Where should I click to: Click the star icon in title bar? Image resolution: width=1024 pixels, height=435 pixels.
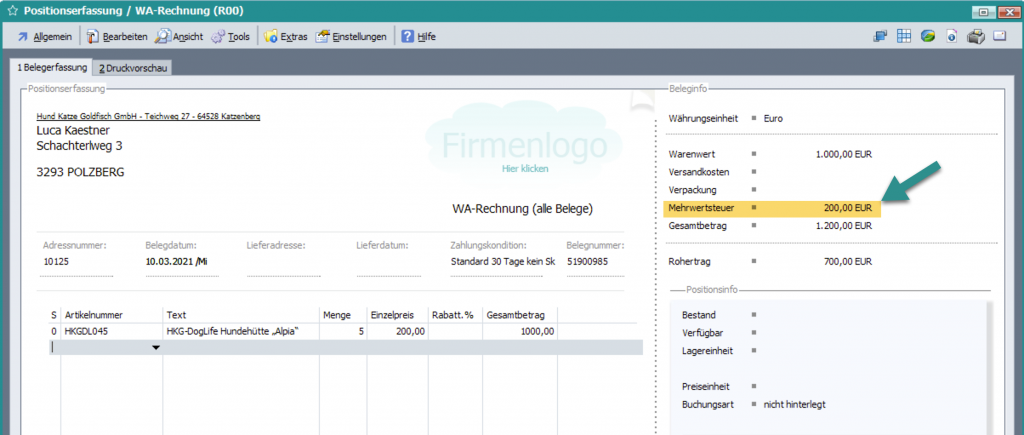(12, 11)
